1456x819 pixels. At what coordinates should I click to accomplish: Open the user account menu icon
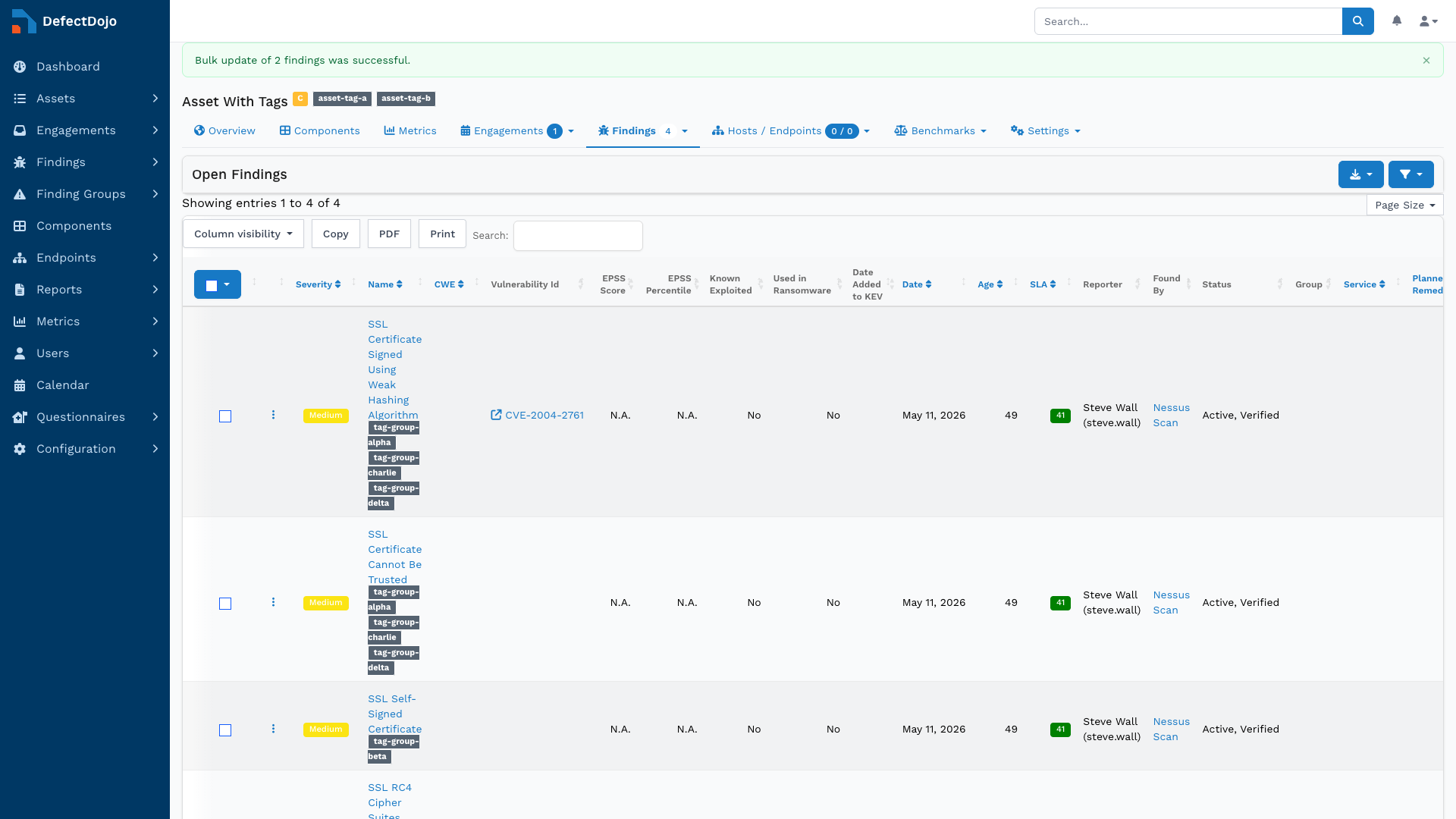tap(1429, 21)
